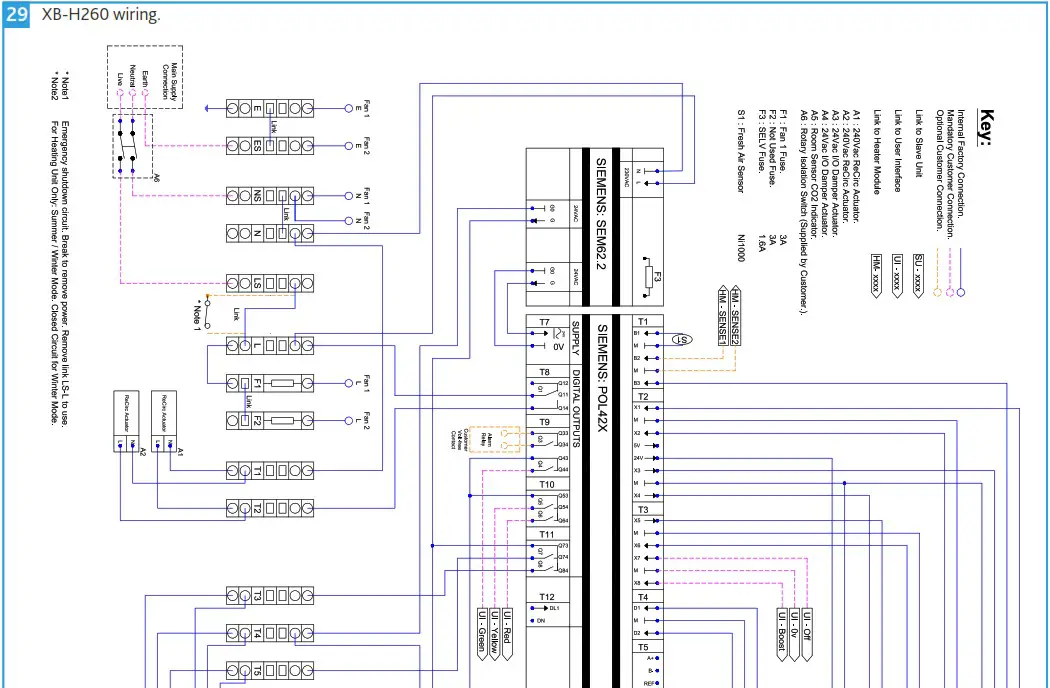
Task: Click the XB-H260 wiring title
Action: pyautogui.click(x=100, y=15)
